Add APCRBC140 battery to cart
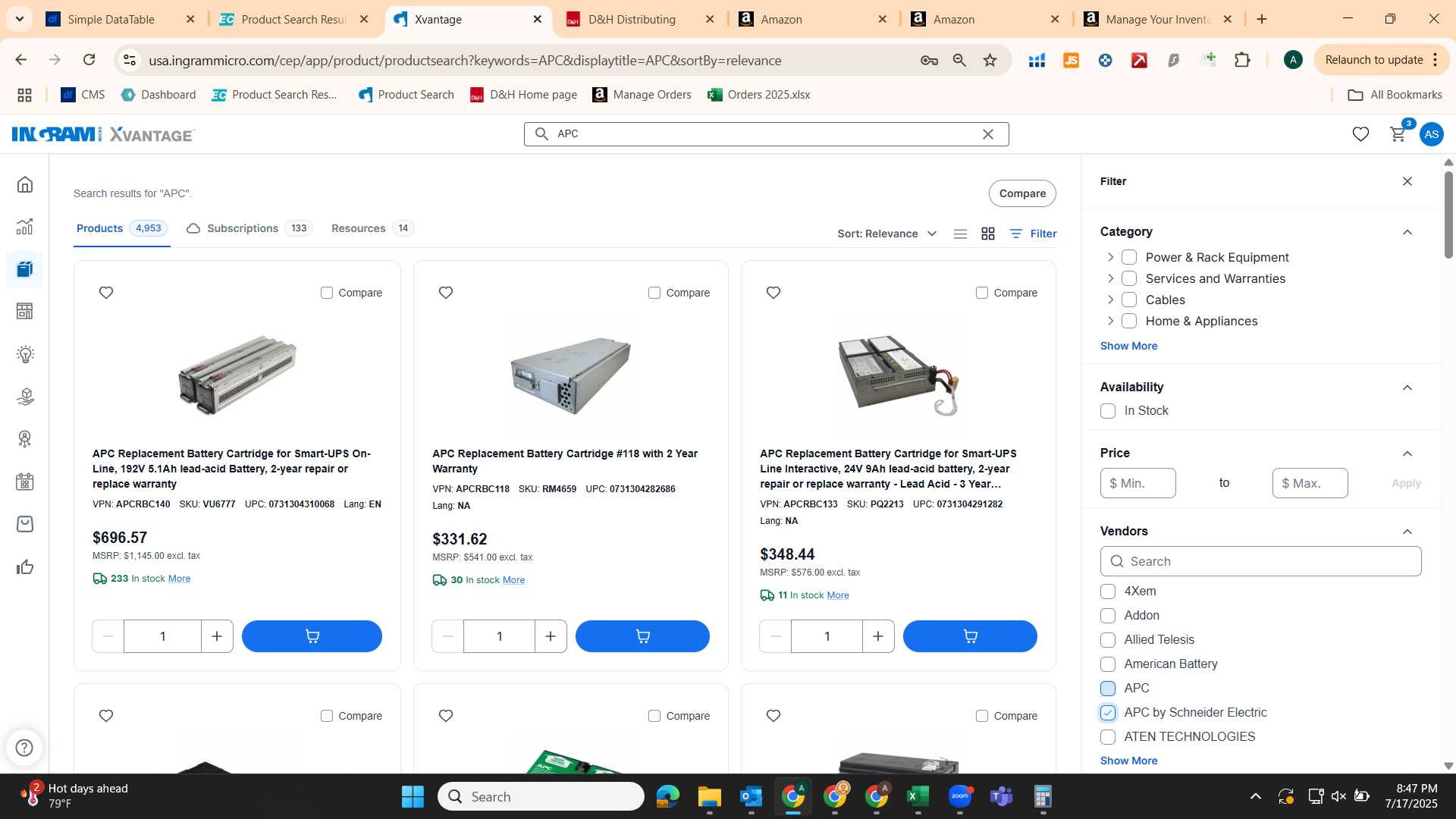Screen dimensions: 1456x819 (x=312, y=636)
